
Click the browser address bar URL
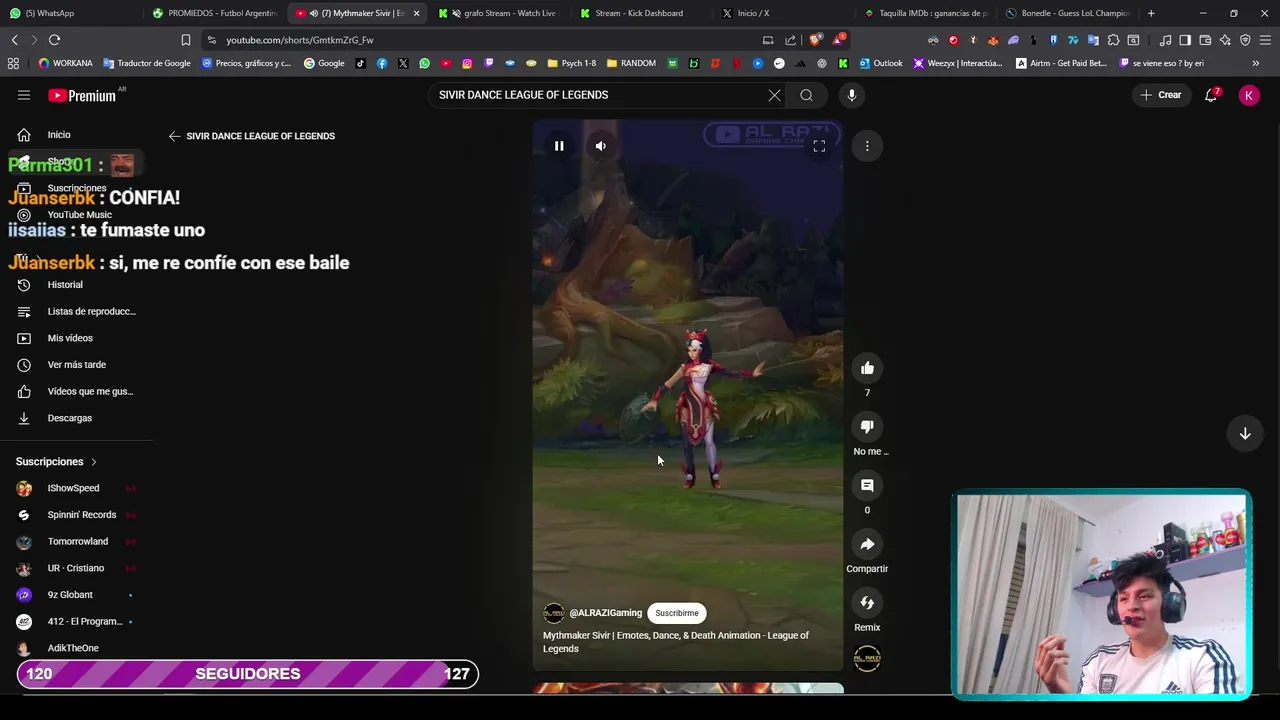point(300,40)
